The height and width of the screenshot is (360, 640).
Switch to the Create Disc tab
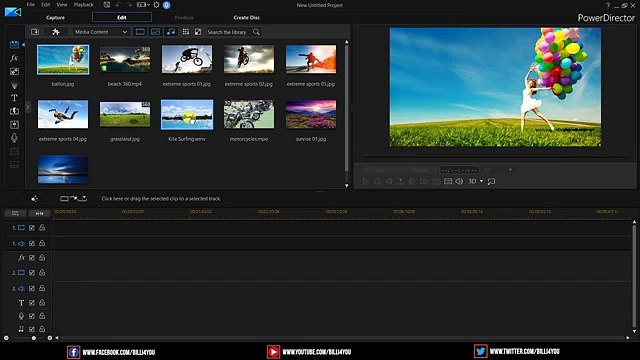247,18
